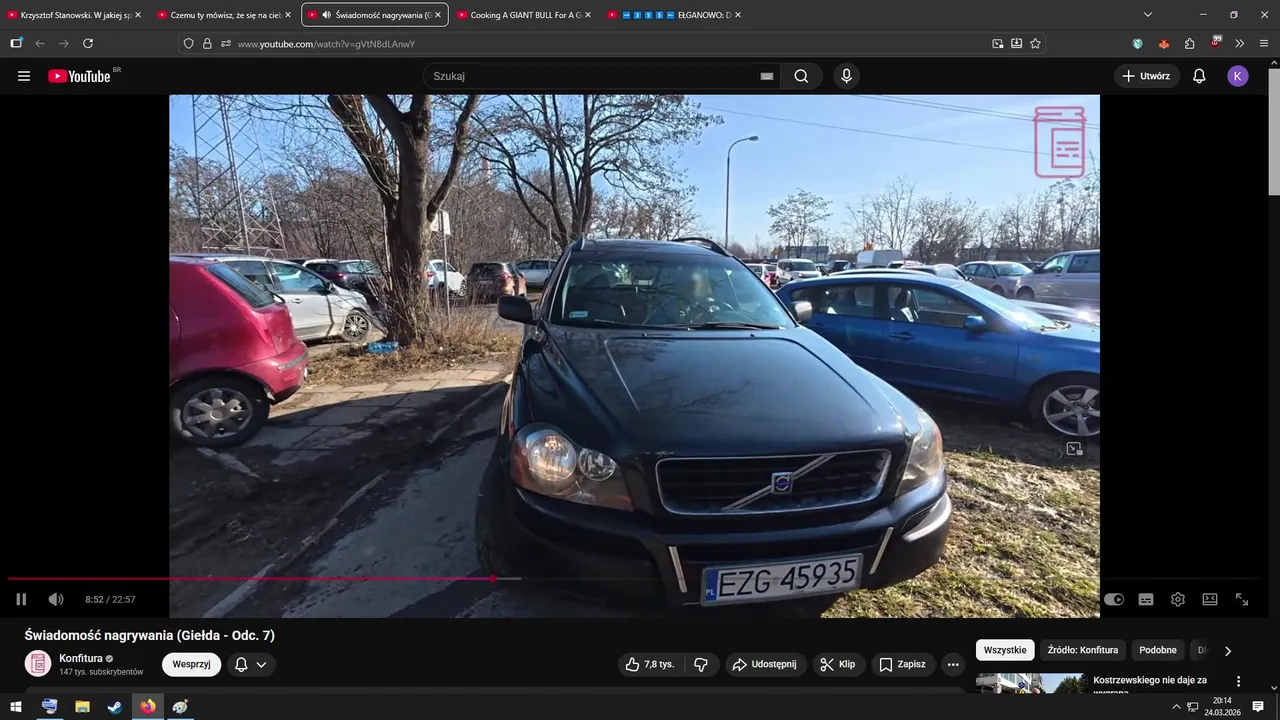
Task: Open more actions three-dot menu
Action: click(953, 664)
